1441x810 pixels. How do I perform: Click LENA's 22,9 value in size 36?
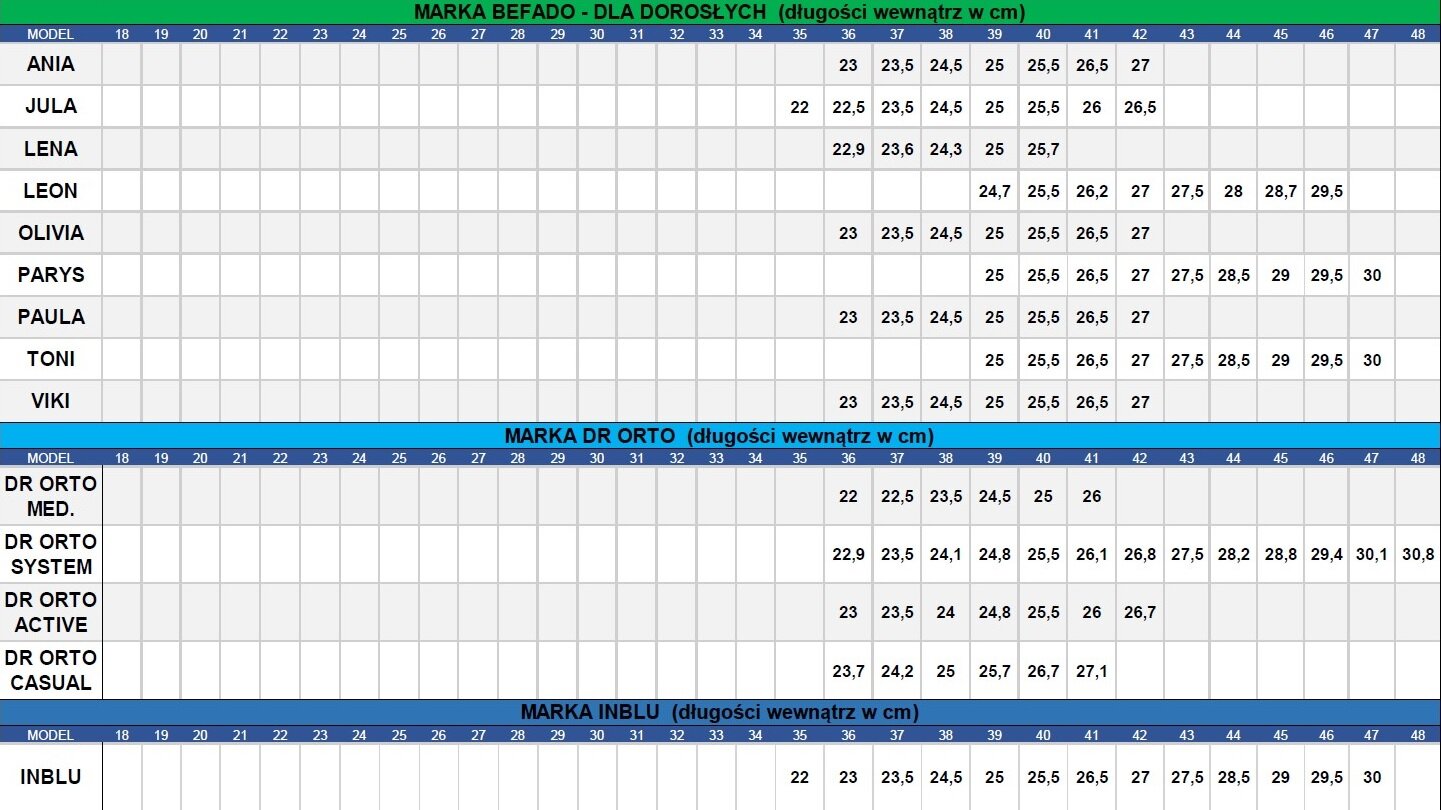(x=848, y=149)
